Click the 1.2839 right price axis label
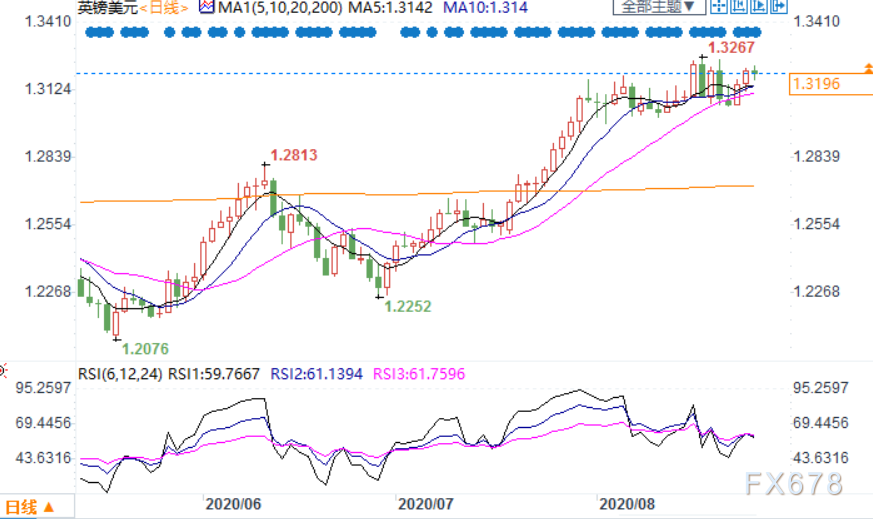The width and height of the screenshot is (873, 519). pos(816,156)
